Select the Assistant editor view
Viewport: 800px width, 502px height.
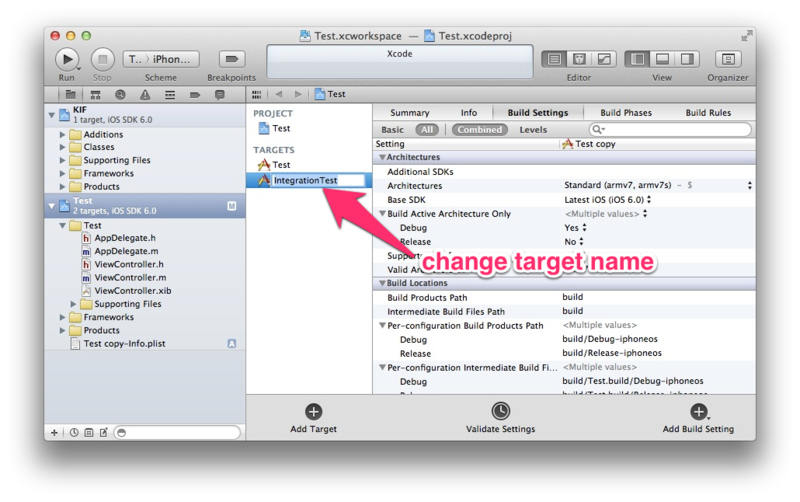coord(579,59)
